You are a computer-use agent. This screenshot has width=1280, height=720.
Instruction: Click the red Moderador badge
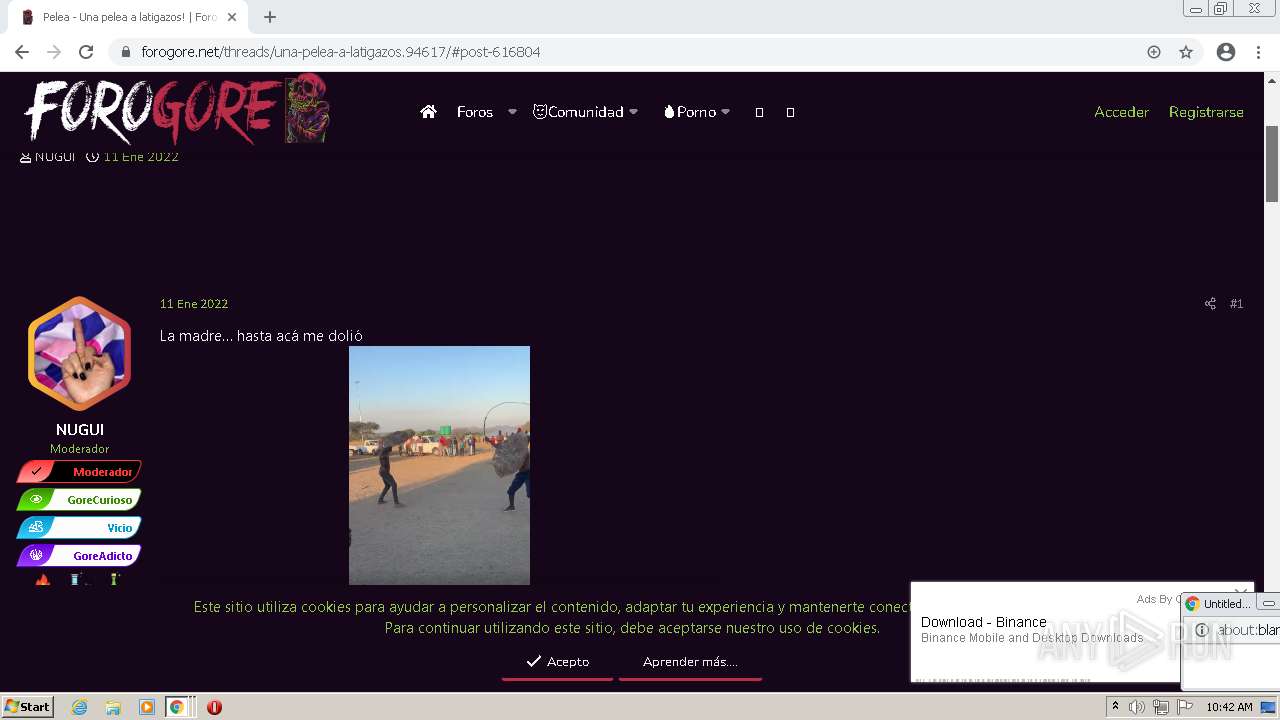tap(80, 471)
